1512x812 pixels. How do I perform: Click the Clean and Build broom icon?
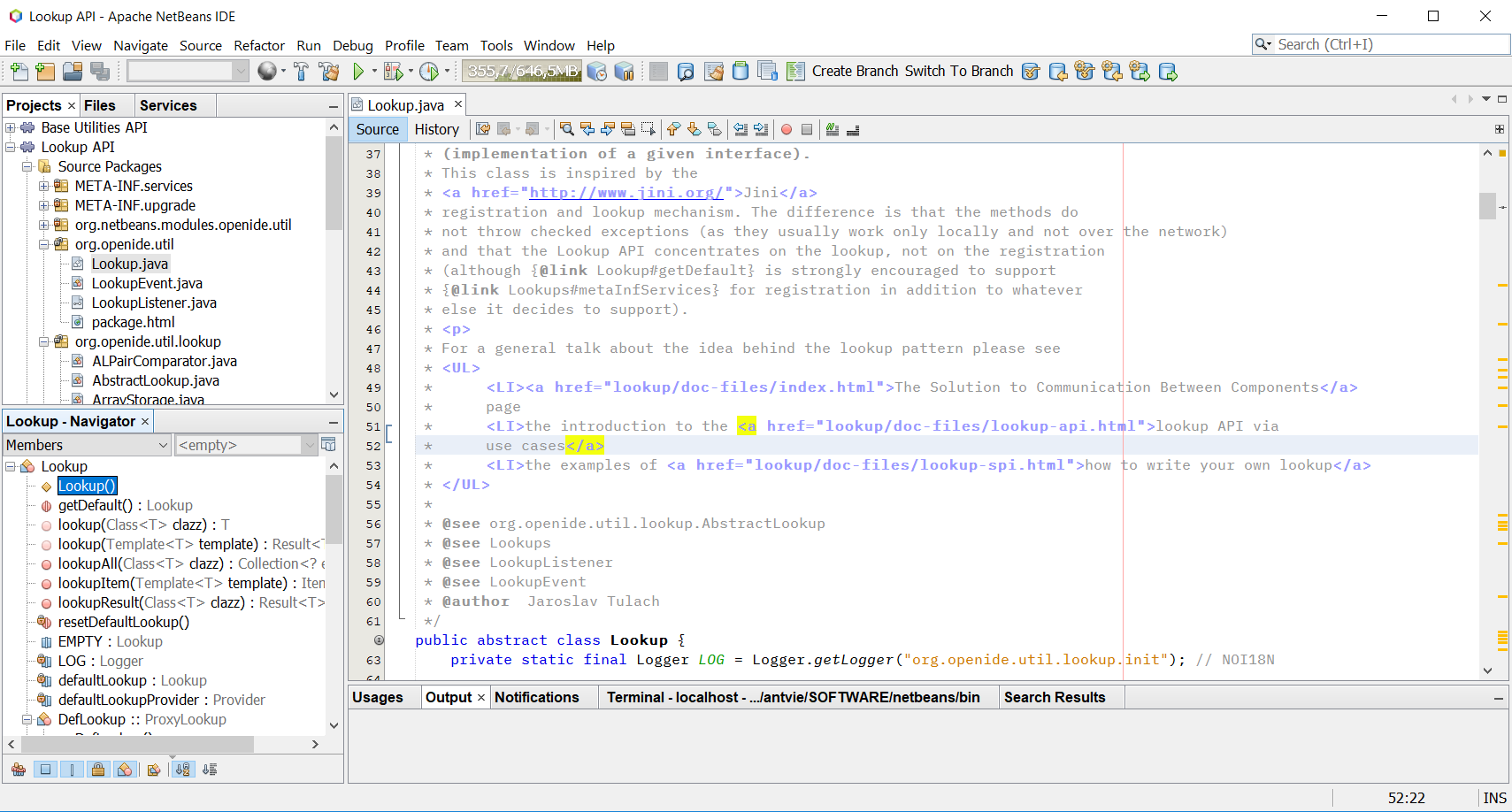[x=329, y=72]
